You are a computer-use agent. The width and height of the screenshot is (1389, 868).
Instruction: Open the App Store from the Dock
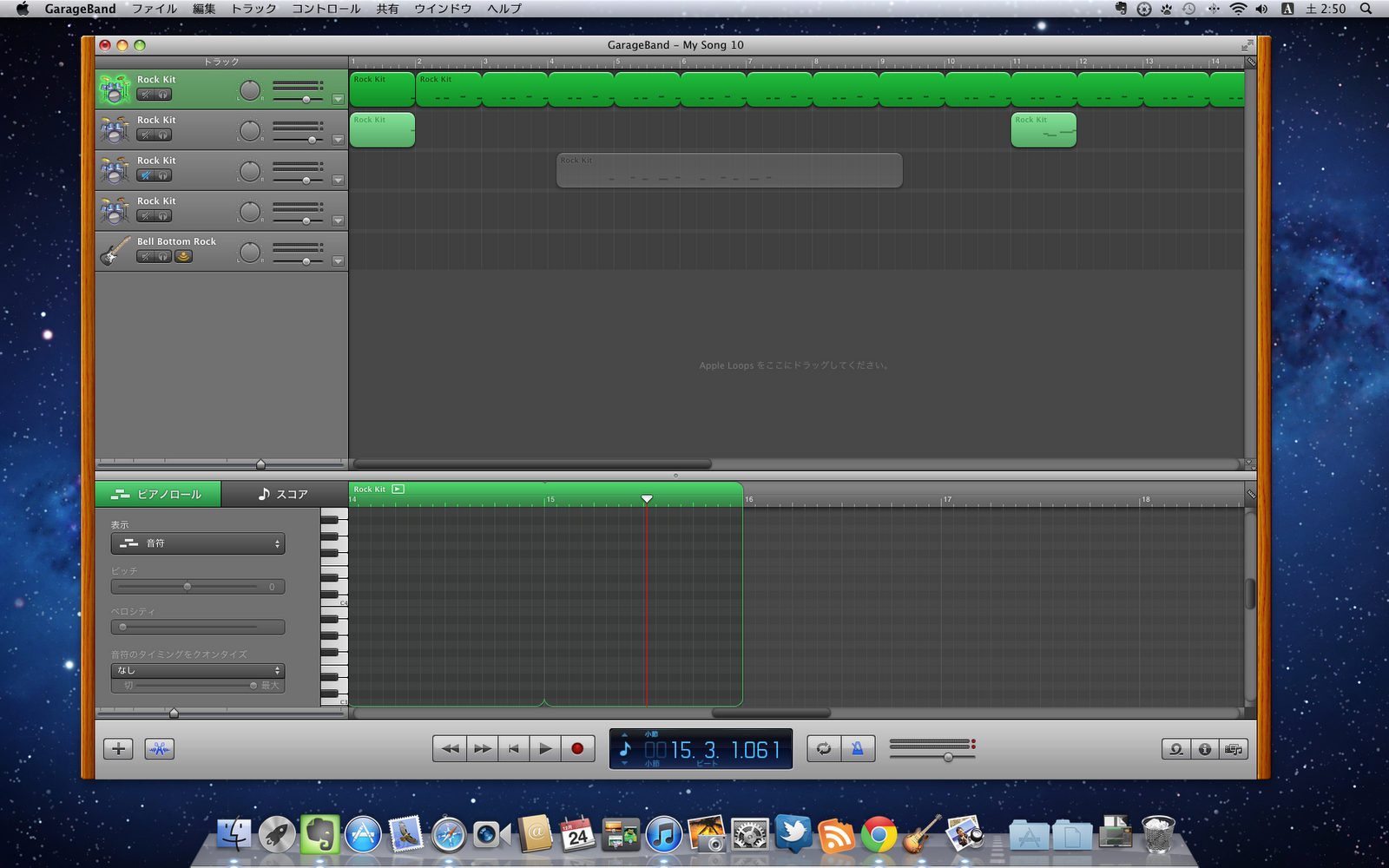pyautogui.click(x=363, y=835)
